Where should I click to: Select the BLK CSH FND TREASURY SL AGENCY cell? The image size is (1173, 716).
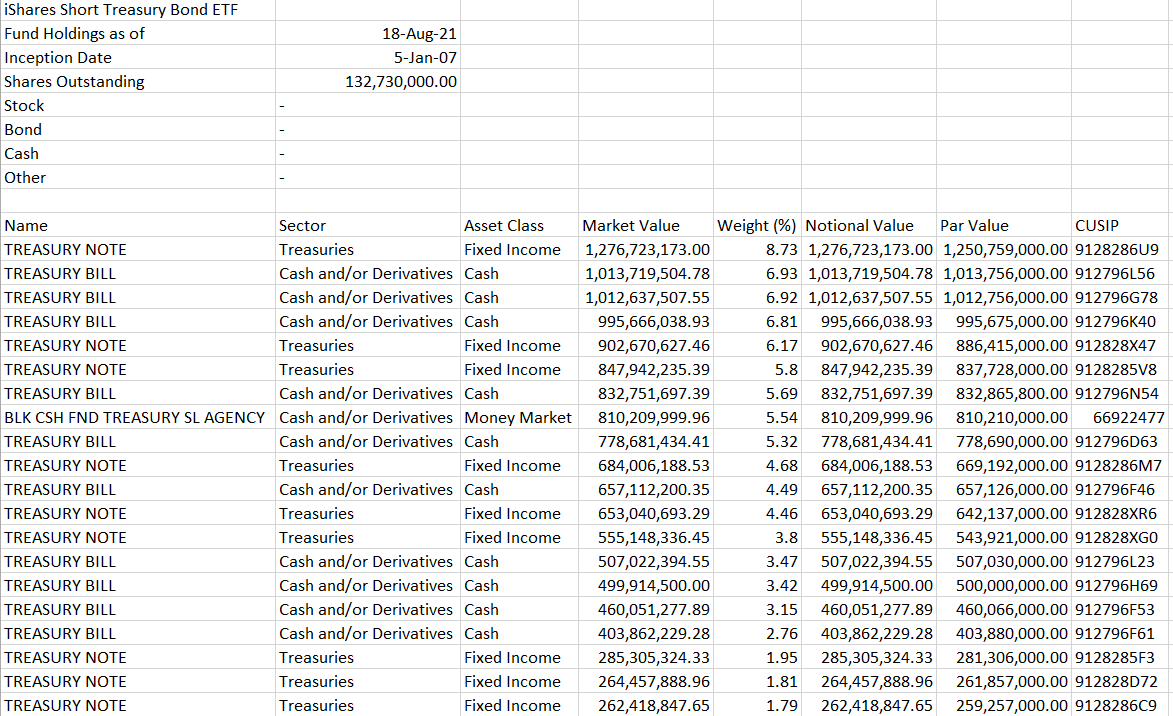point(137,417)
